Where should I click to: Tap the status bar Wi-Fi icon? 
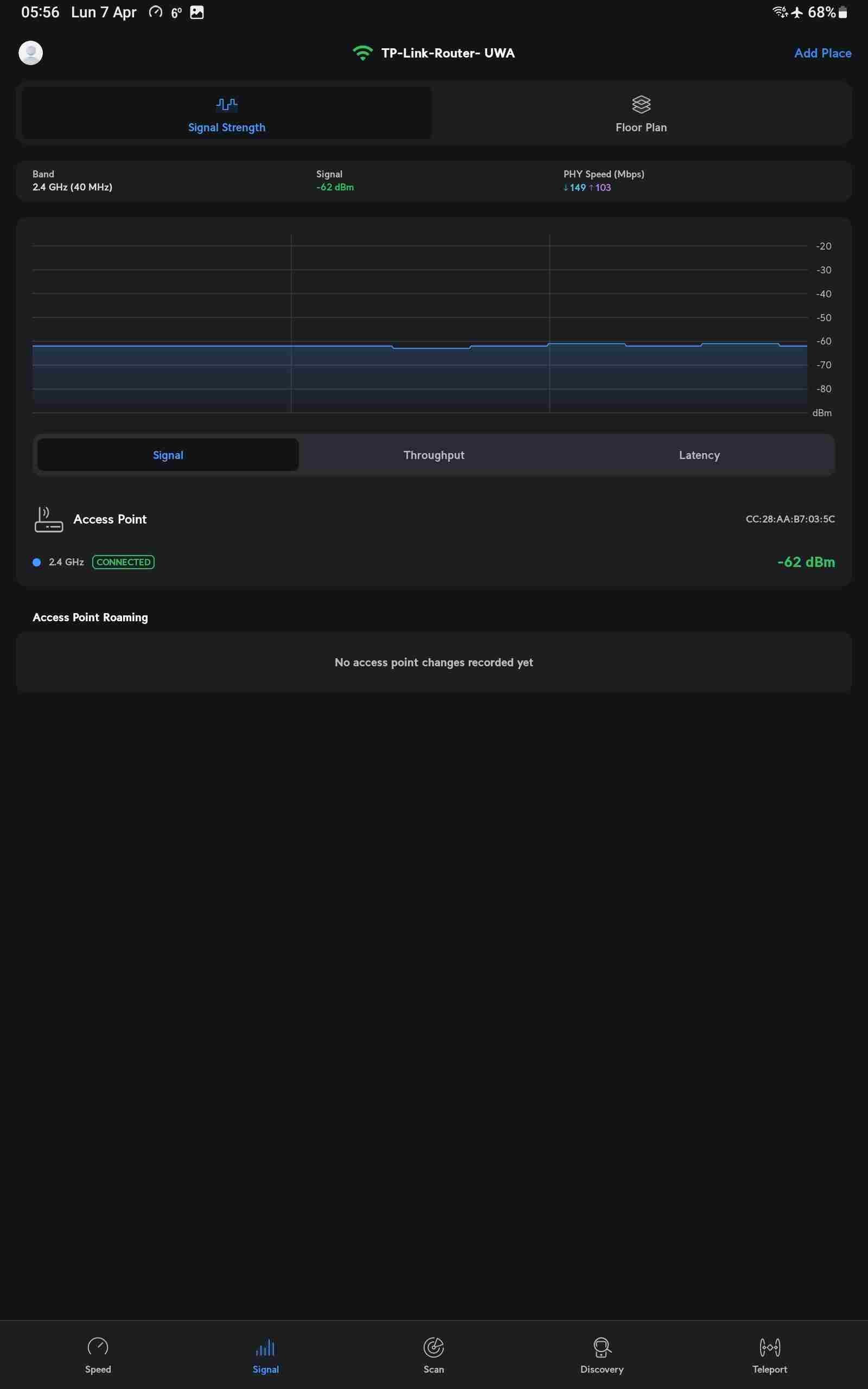coord(780,12)
